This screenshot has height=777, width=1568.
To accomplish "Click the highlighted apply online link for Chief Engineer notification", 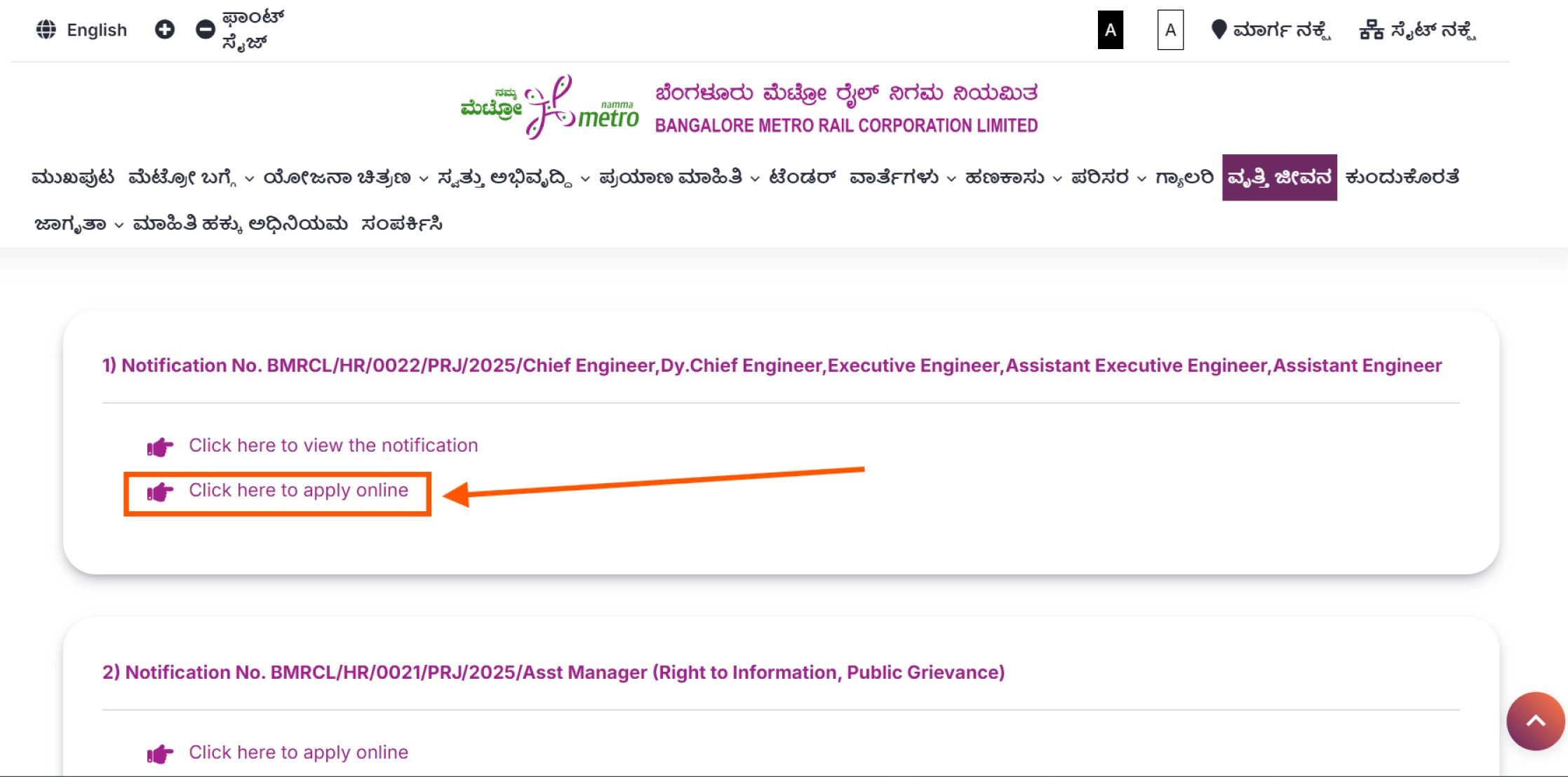I will tap(298, 490).
